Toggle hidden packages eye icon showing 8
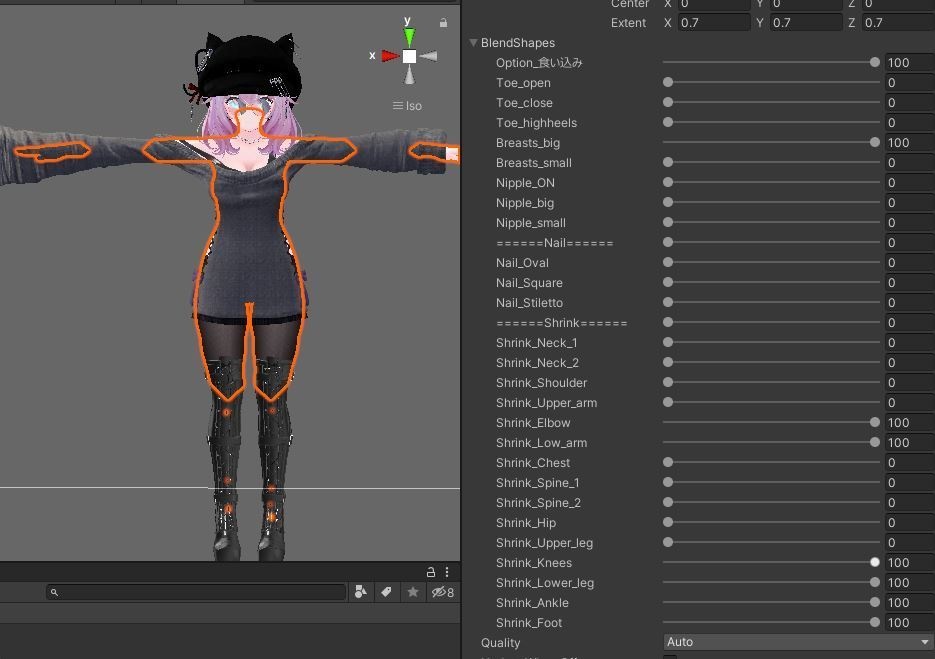Image resolution: width=935 pixels, height=659 pixels. point(443,592)
